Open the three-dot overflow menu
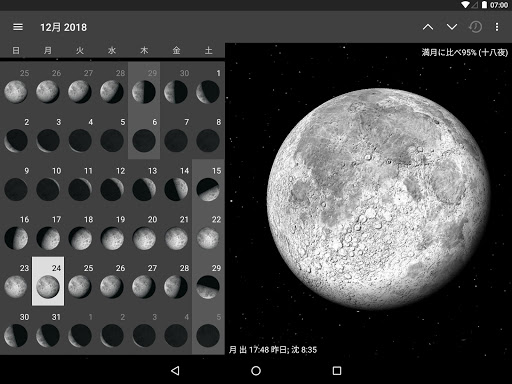The height and width of the screenshot is (384, 512). pyautogui.click(x=497, y=27)
